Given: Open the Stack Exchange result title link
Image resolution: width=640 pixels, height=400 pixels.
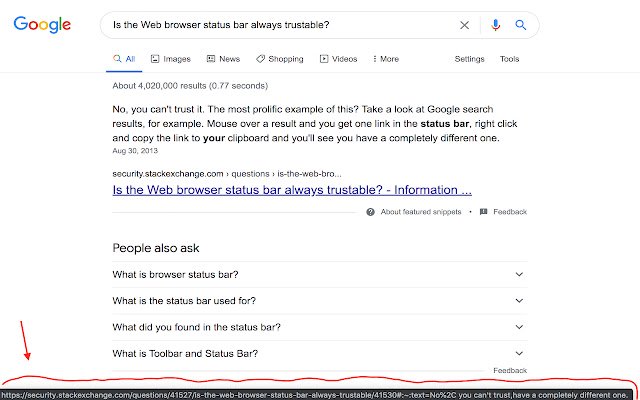Looking at the screenshot, I should tap(292, 190).
